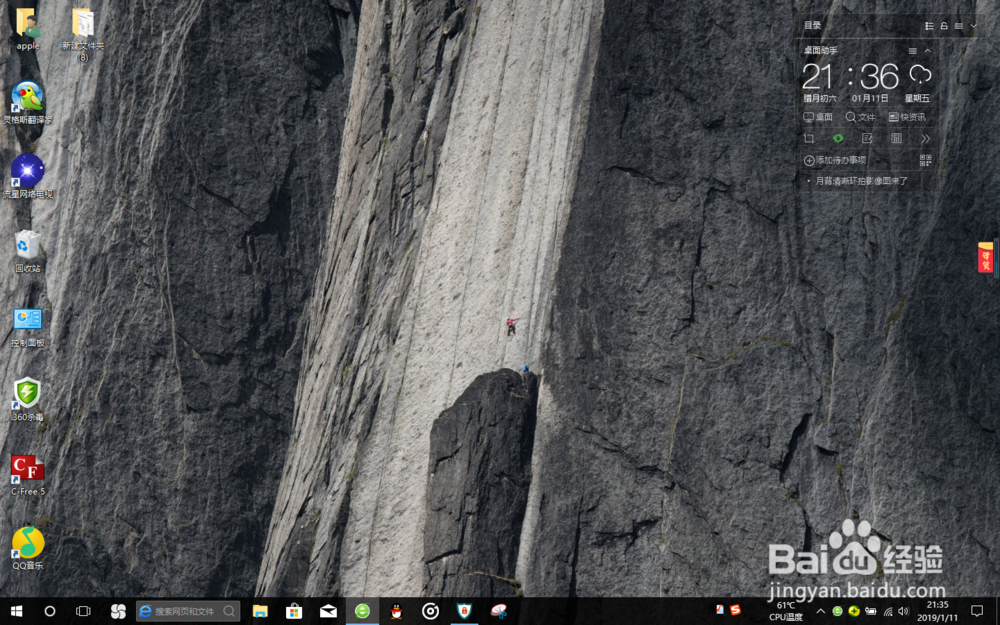This screenshot has height=625, width=1000.
Task: Open the notes edit icon
Action: click(x=867, y=138)
